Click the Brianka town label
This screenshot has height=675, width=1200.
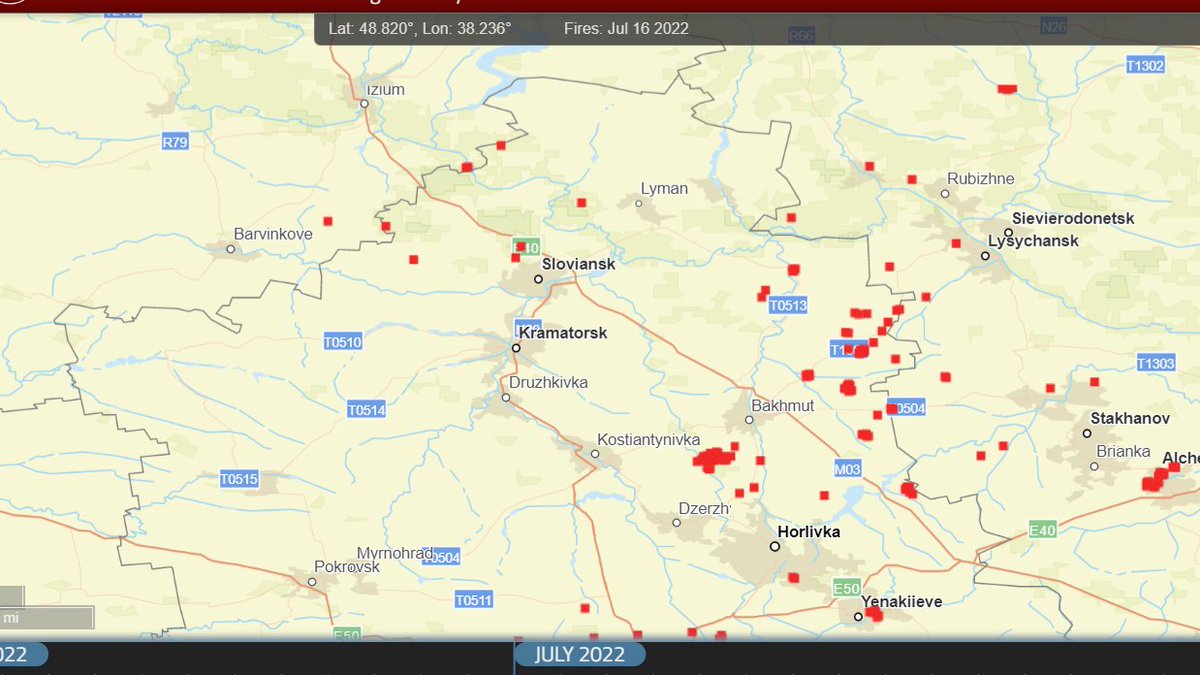pos(1123,451)
